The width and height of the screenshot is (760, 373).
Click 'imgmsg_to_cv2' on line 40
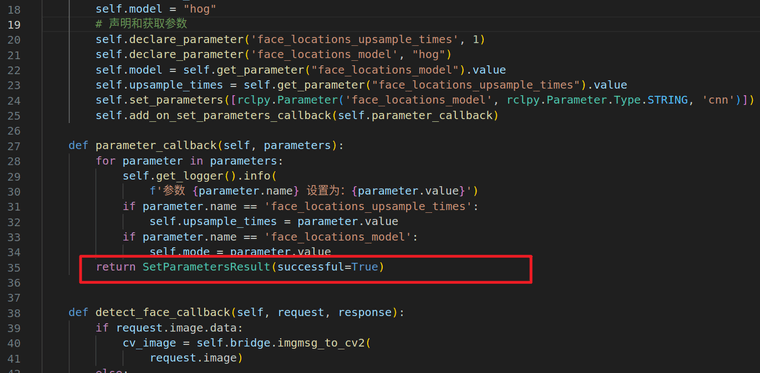pos(322,343)
